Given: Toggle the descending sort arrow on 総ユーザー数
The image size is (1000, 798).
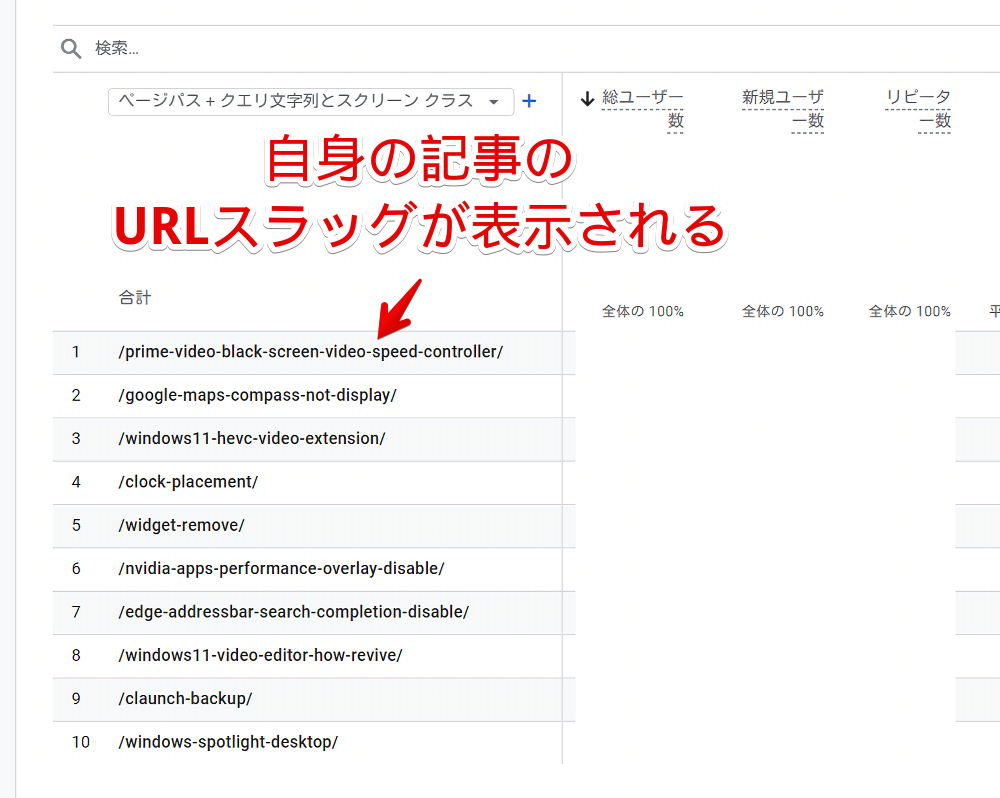Looking at the screenshot, I should [587, 98].
